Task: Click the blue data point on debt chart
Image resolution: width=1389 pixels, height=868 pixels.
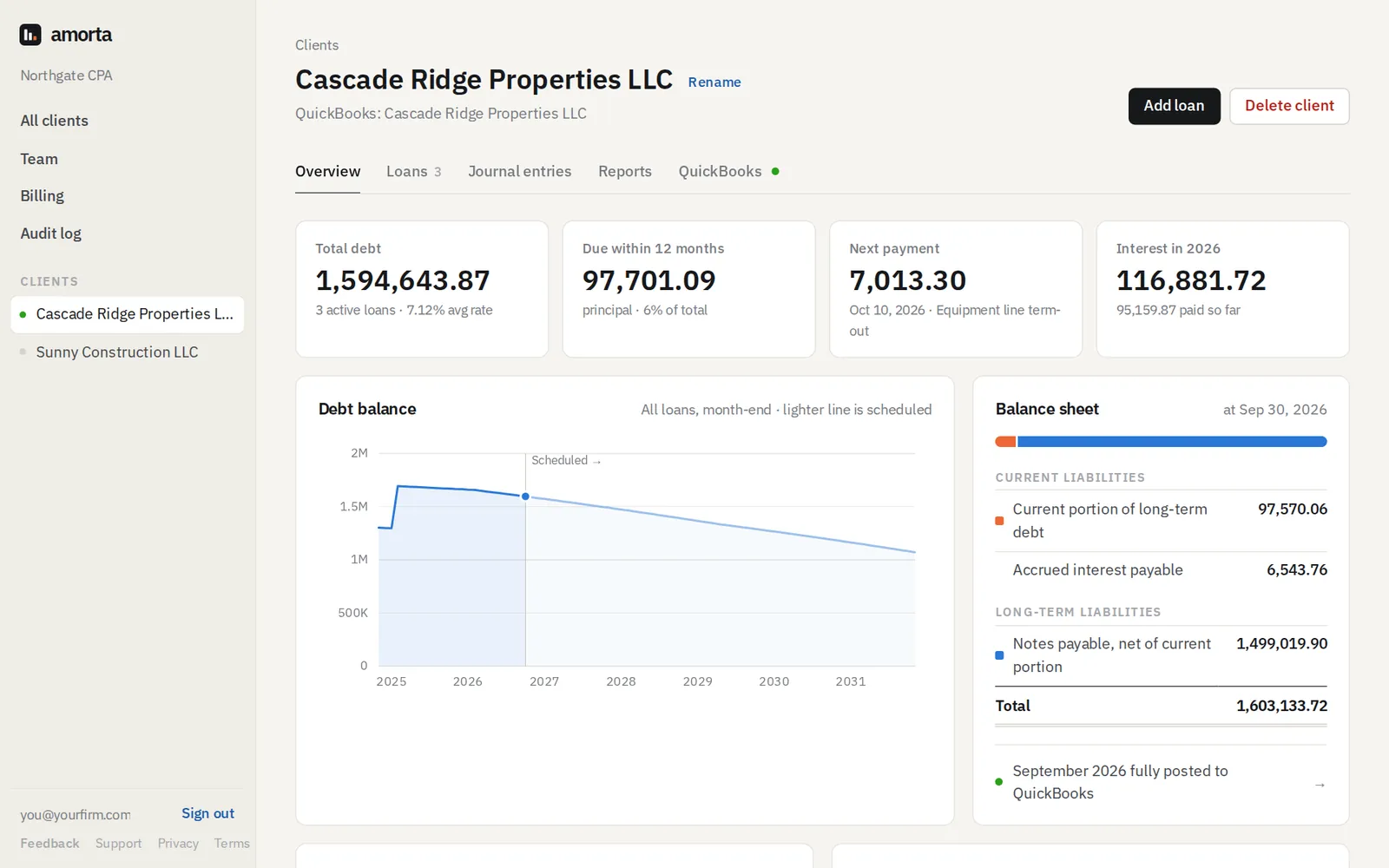Action: click(525, 496)
